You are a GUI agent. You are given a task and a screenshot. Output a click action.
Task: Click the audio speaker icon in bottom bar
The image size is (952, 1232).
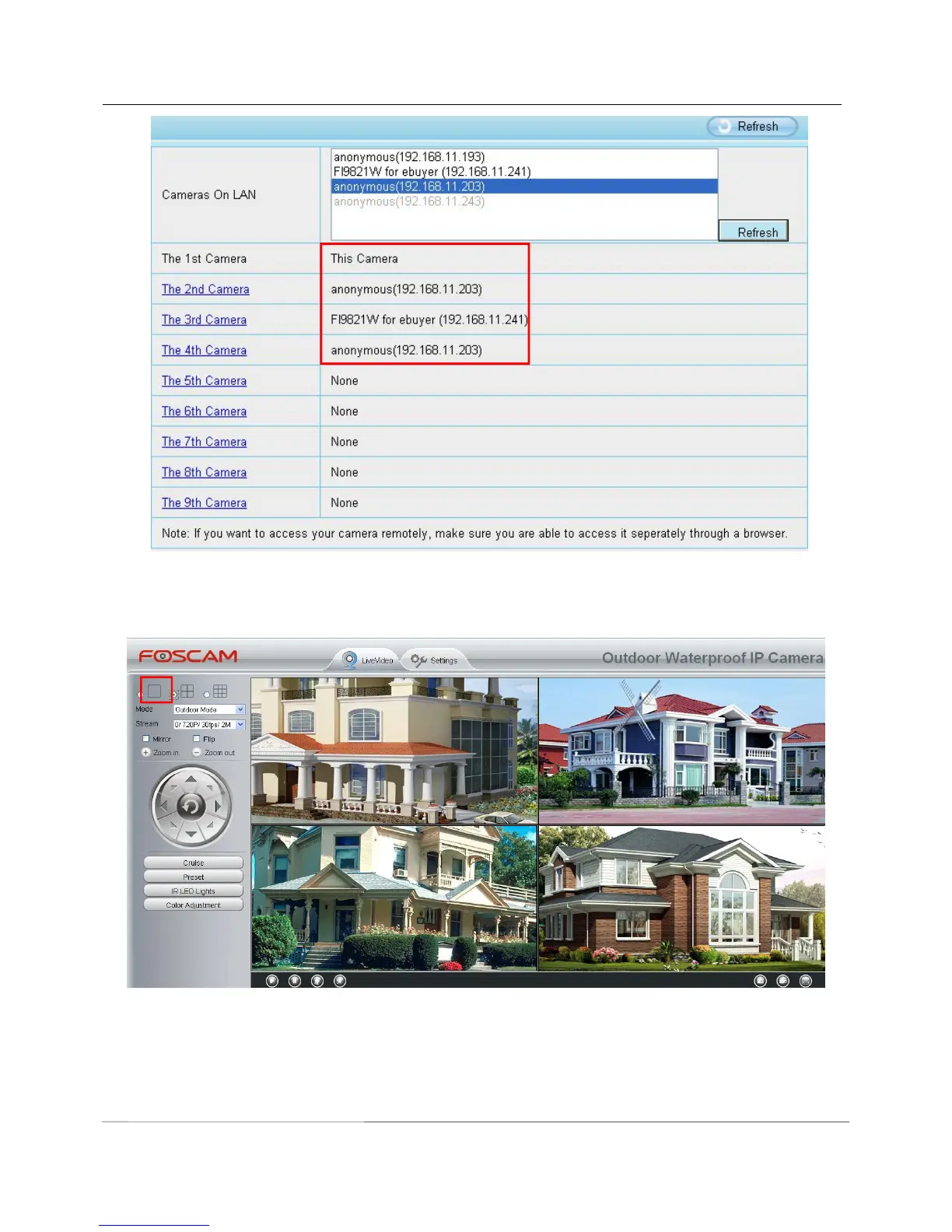340,981
